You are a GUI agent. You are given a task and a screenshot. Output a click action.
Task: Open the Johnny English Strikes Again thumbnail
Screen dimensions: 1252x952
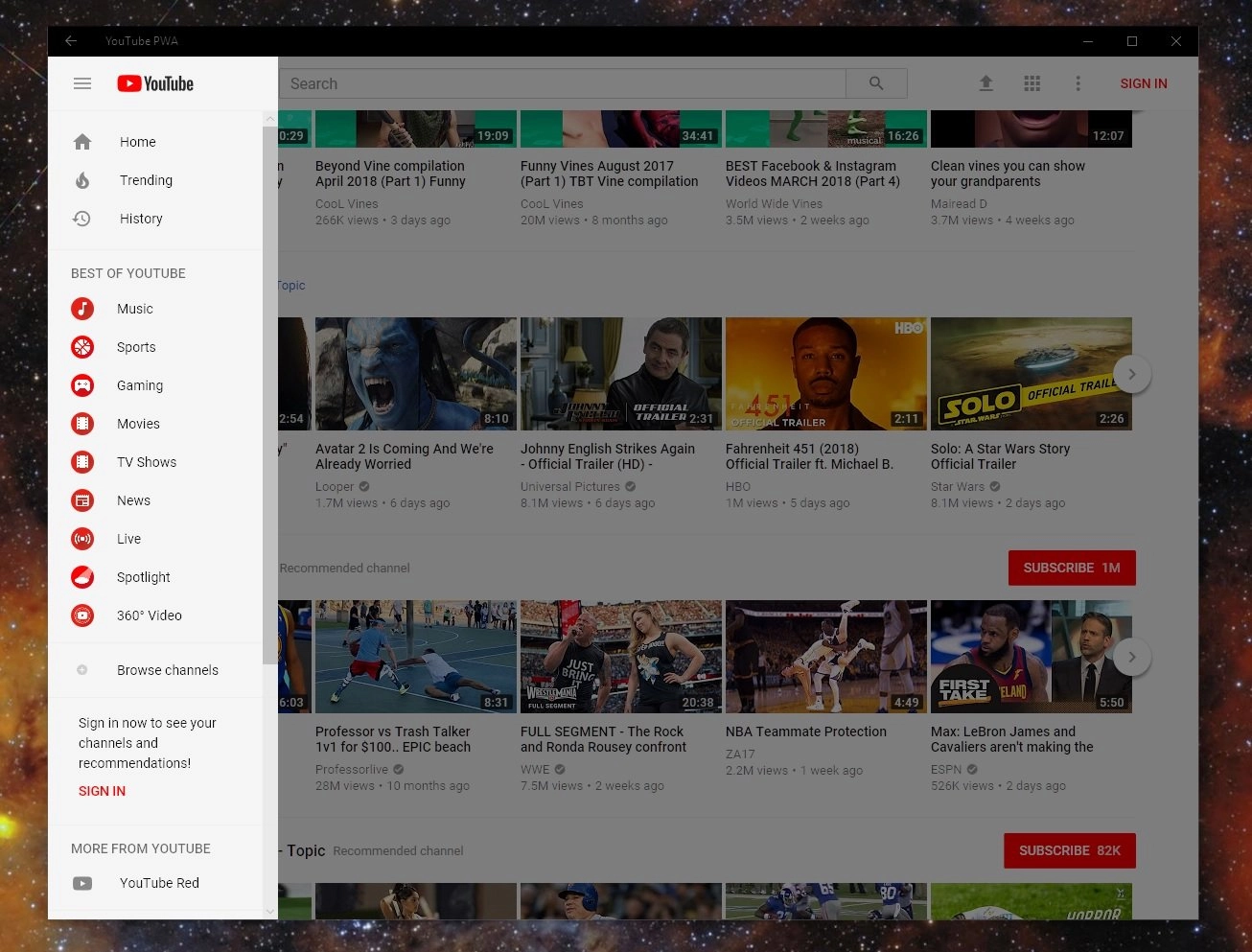click(621, 374)
